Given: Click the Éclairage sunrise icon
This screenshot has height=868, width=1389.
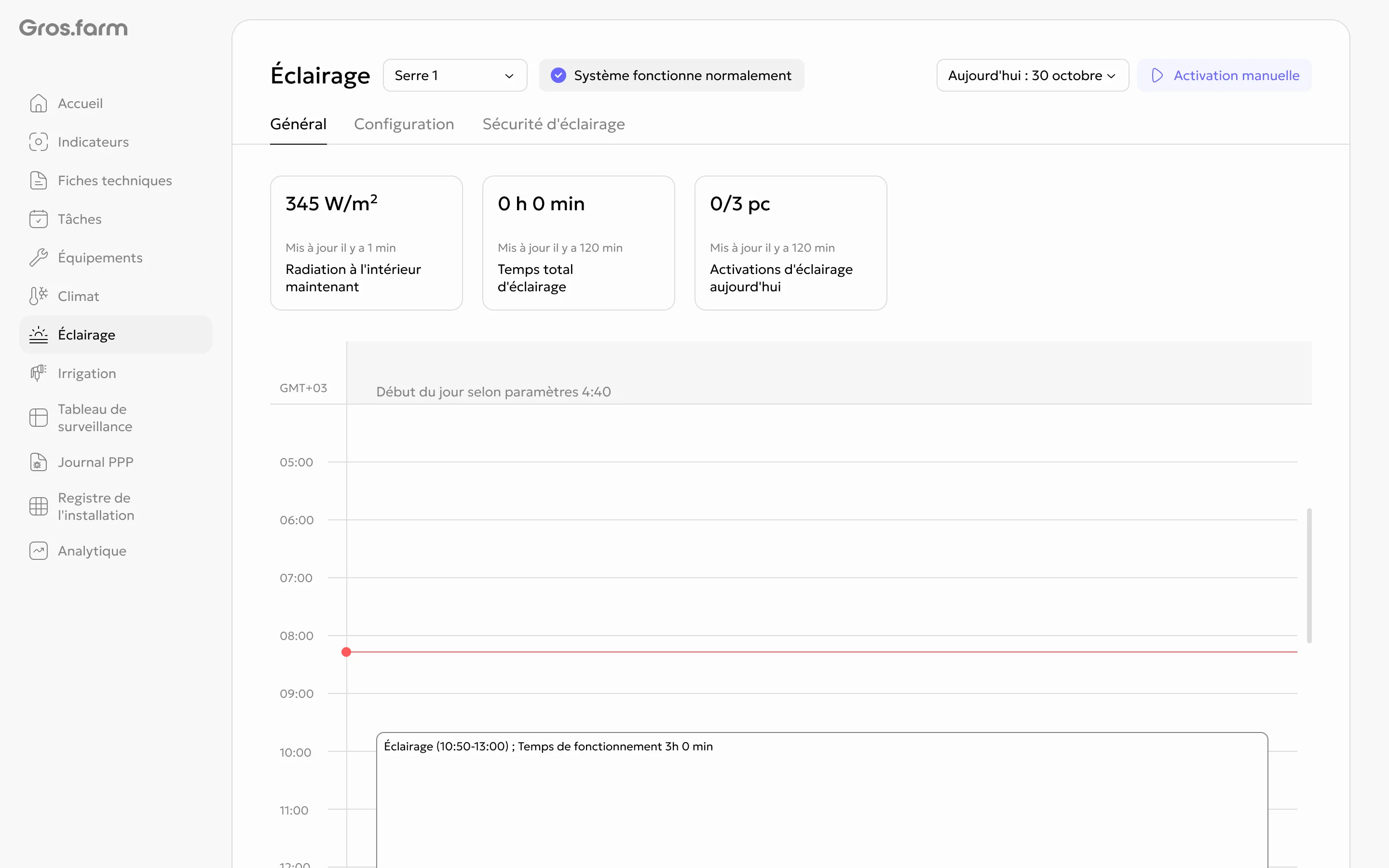Looking at the screenshot, I should [39, 335].
